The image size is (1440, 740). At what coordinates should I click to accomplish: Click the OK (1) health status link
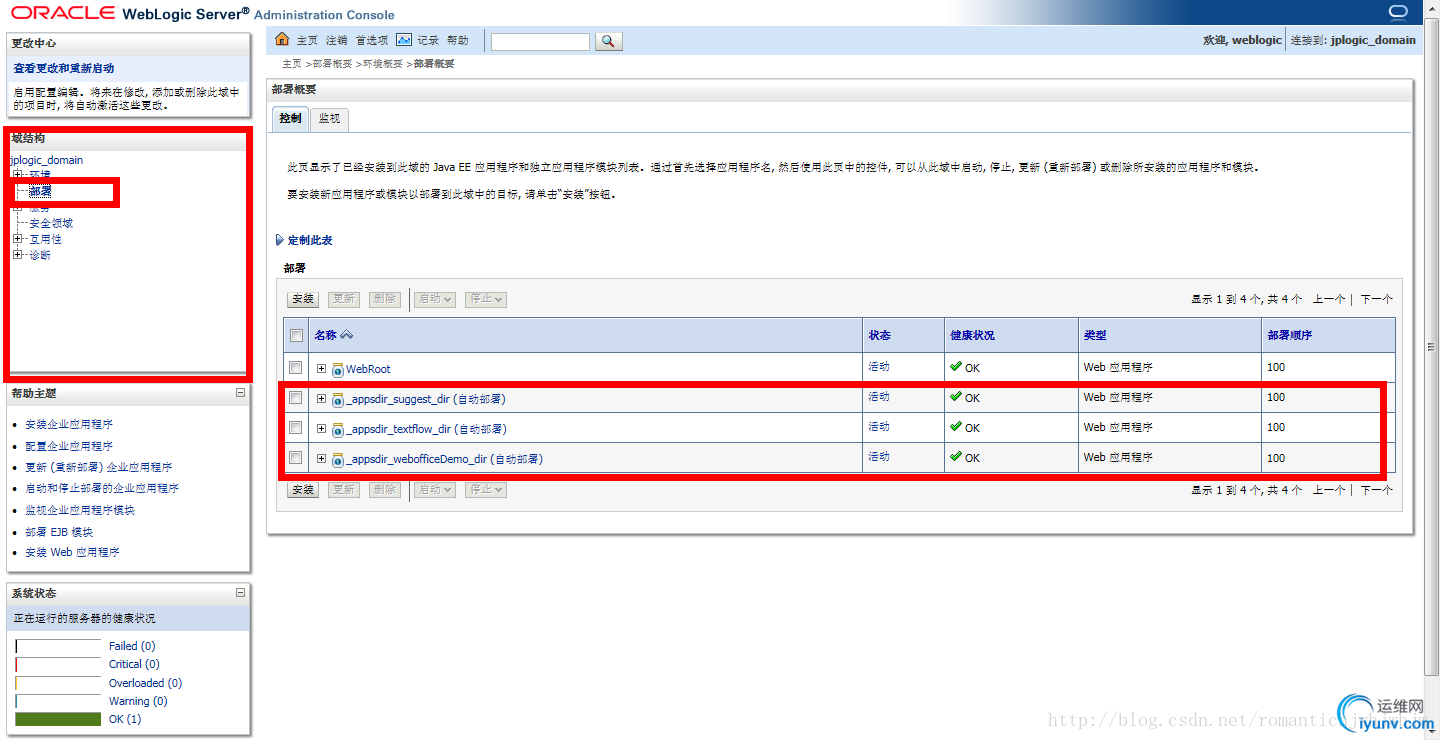[x=125, y=720]
